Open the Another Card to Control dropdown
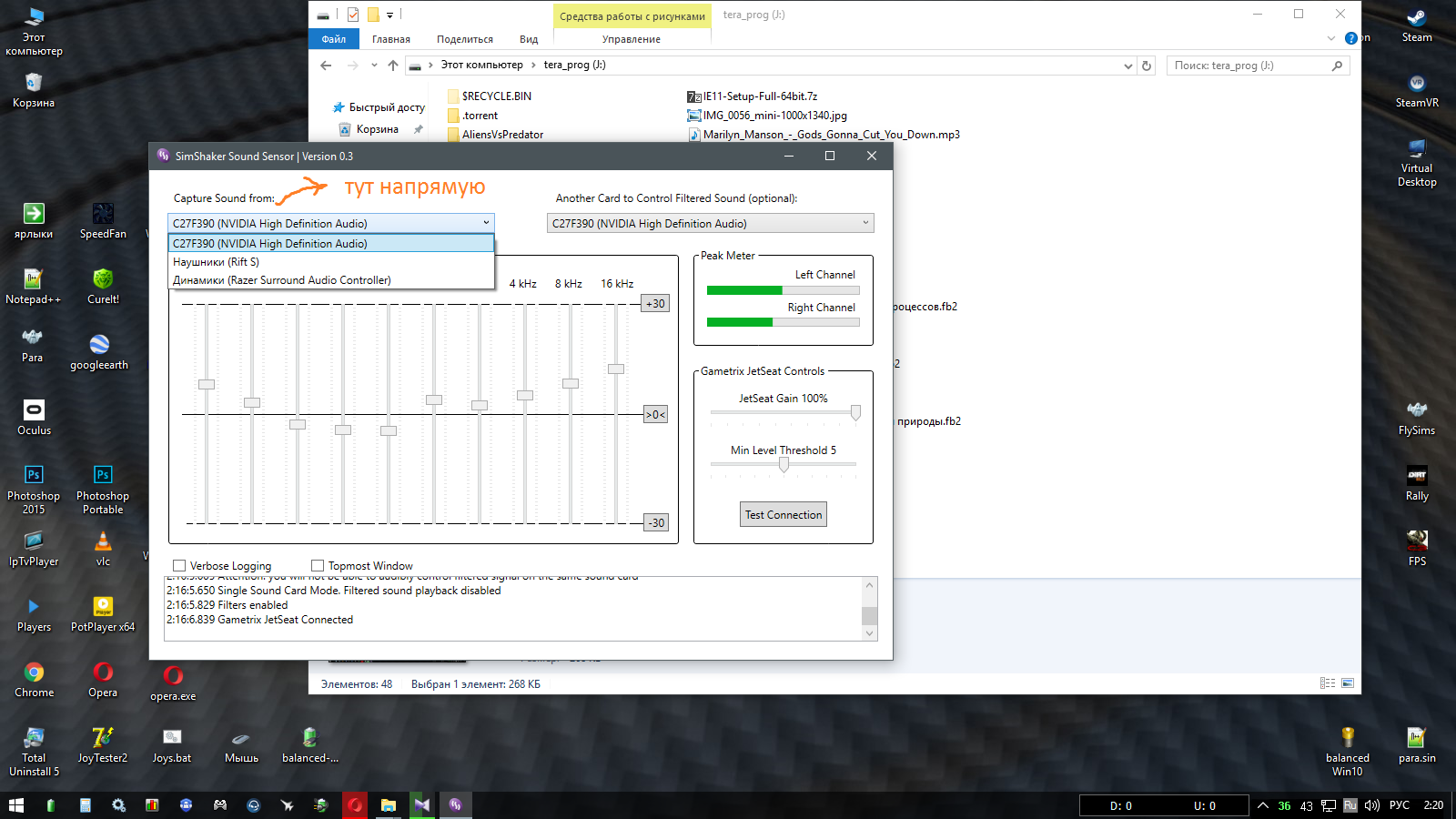This screenshot has width=1456, height=819. [x=711, y=223]
